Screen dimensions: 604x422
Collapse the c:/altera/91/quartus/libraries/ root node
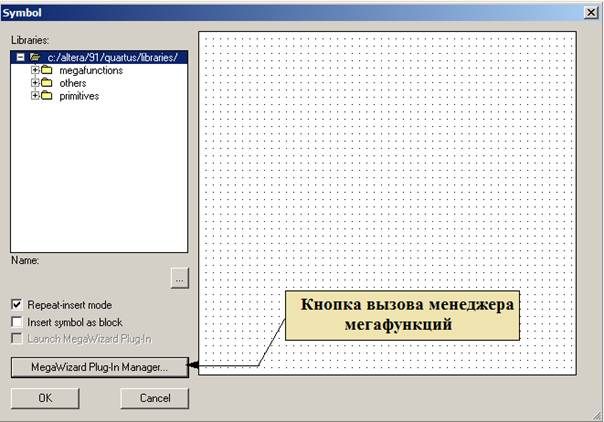(x=21, y=58)
